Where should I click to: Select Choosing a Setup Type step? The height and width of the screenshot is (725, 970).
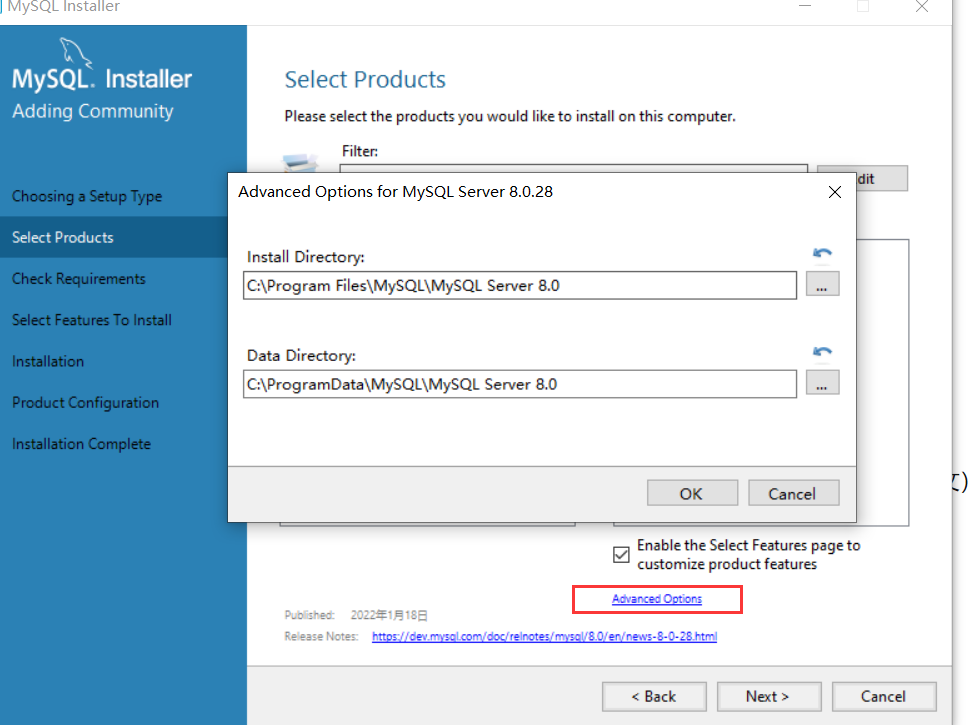(x=87, y=196)
